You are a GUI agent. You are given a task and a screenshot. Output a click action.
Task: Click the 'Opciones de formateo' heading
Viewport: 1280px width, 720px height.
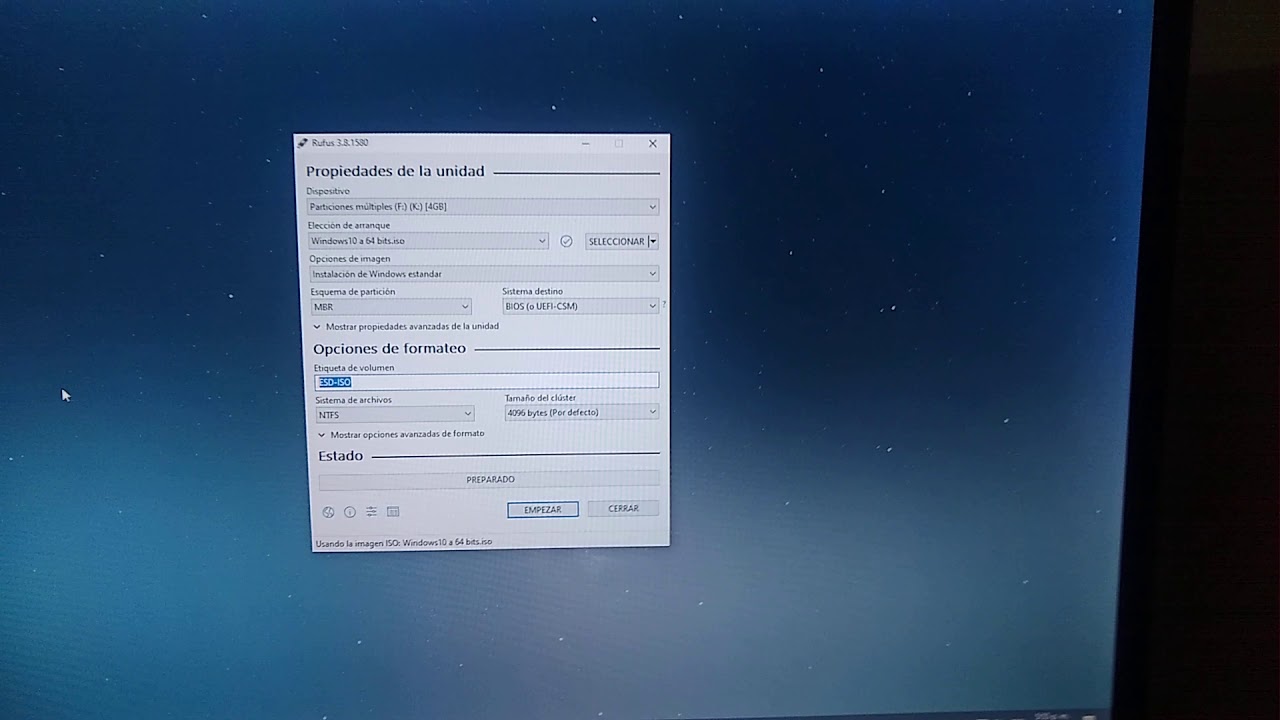390,349
